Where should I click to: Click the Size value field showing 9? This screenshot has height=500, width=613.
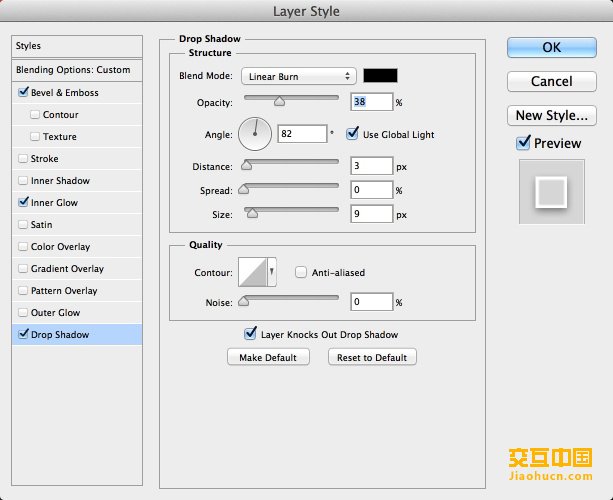pyautogui.click(x=371, y=214)
